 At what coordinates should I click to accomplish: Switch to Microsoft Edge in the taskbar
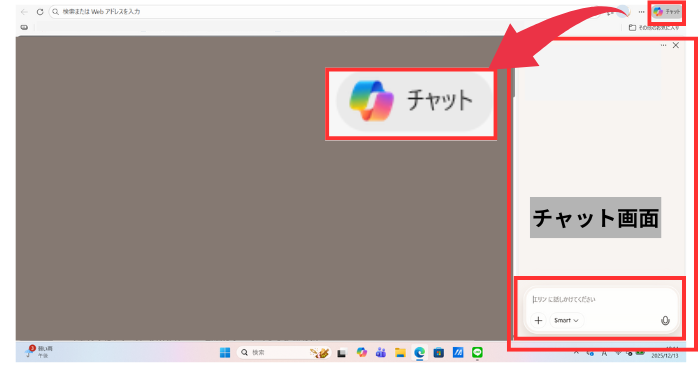419,353
